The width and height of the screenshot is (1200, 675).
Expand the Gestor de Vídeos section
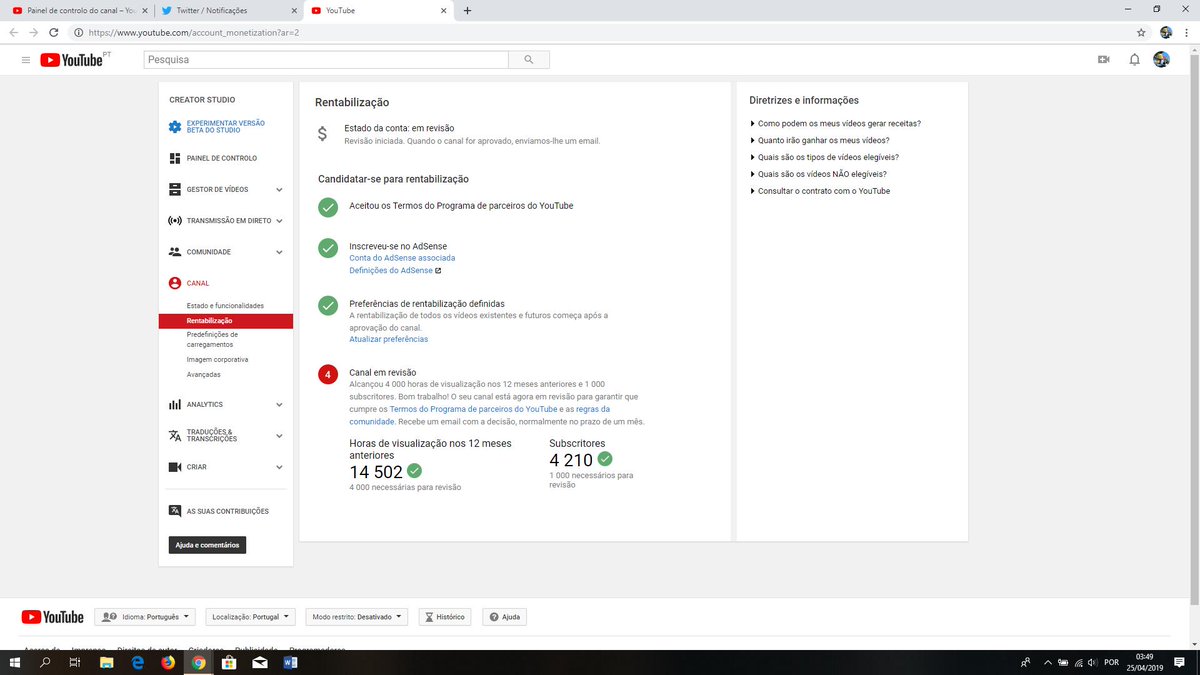pos(279,189)
